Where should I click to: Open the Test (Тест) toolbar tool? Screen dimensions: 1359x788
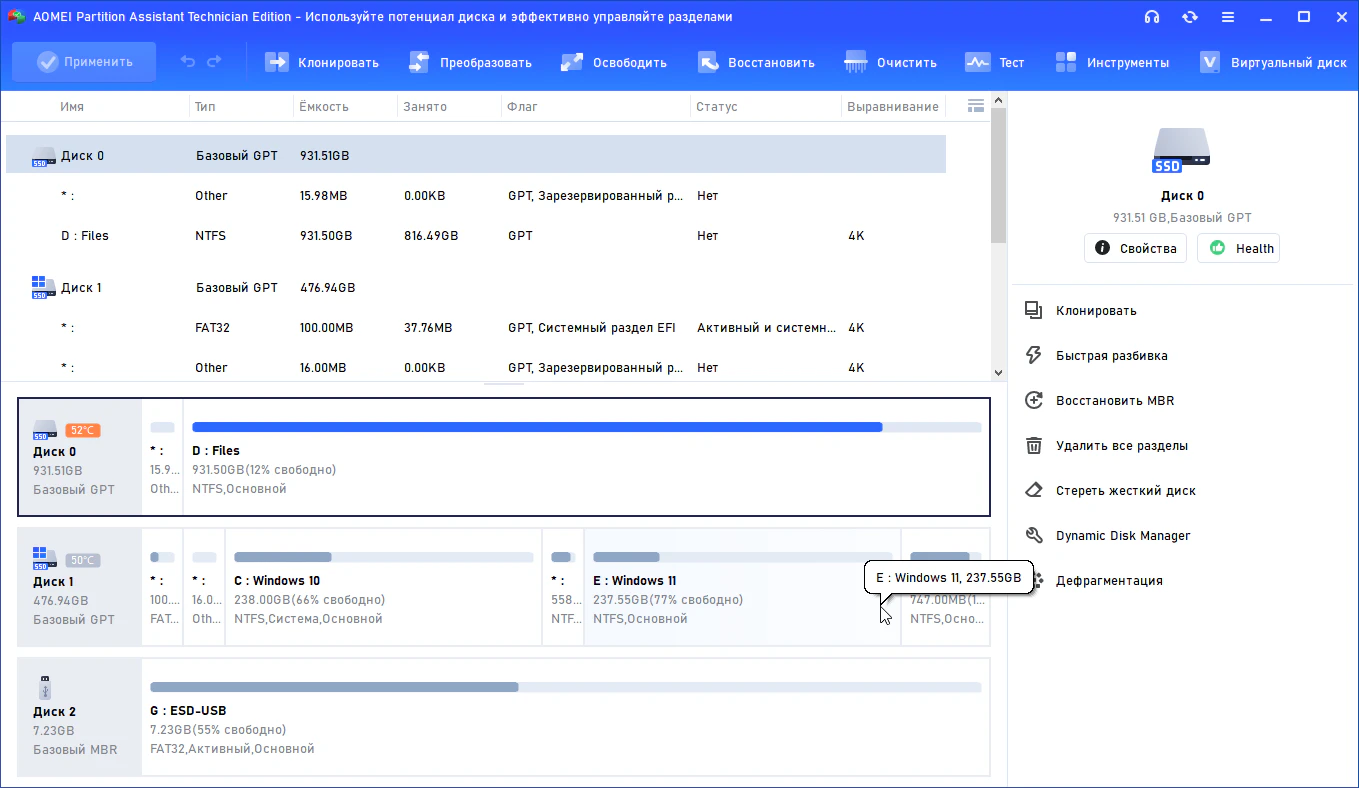coord(977,62)
